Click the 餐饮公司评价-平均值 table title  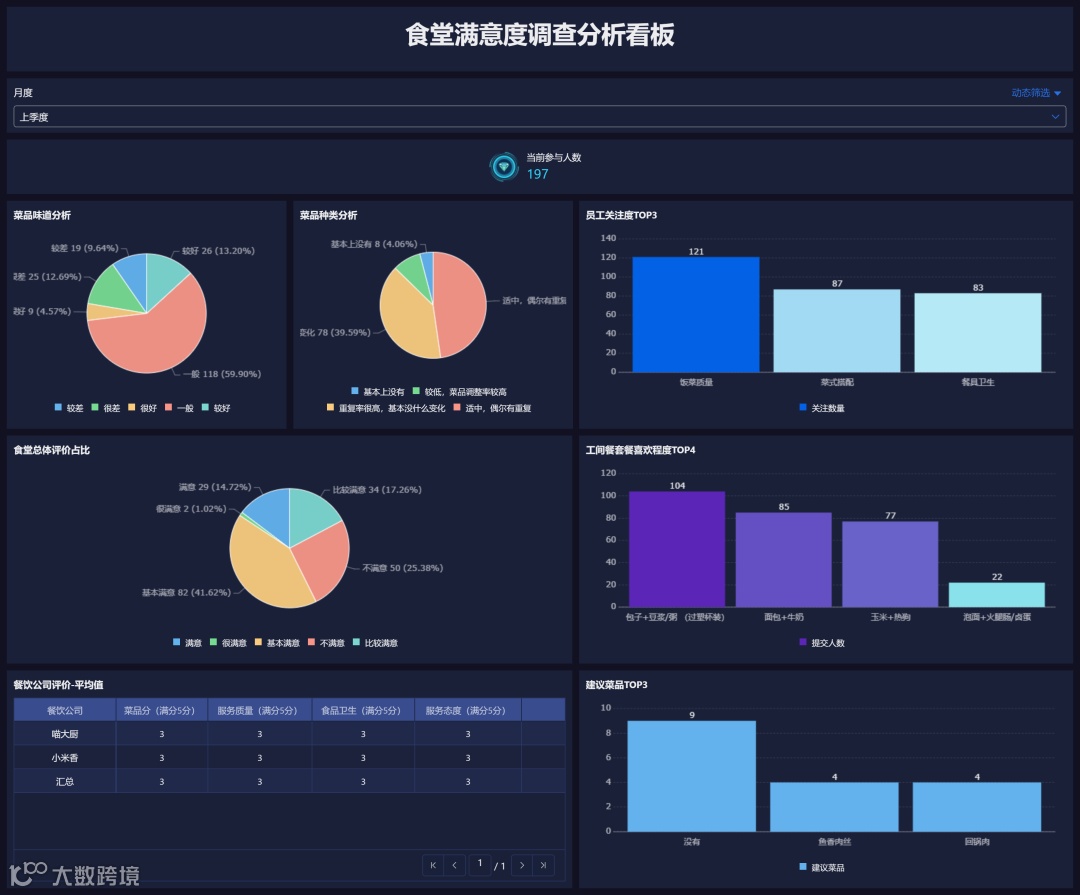59,684
